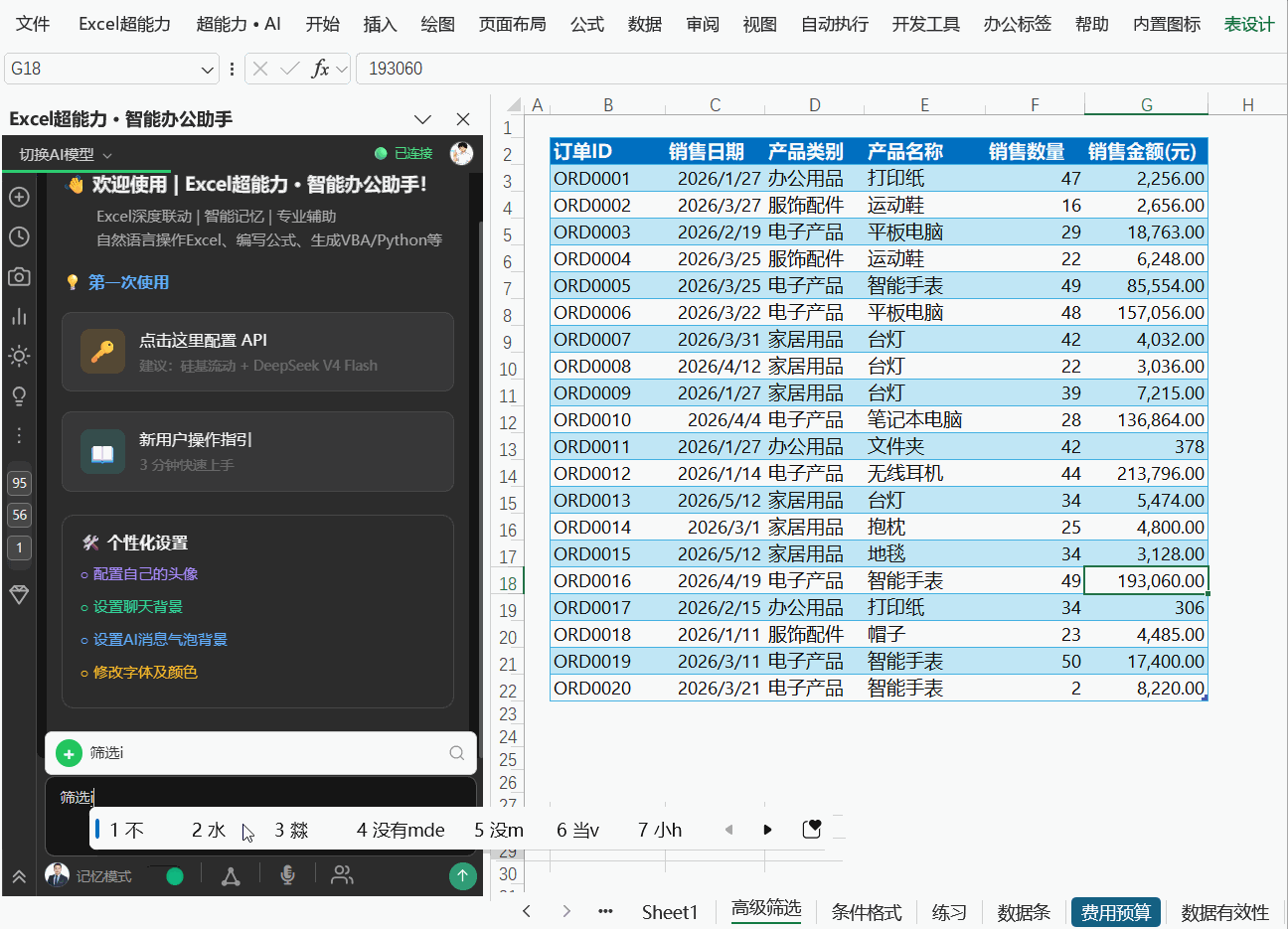This screenshot has width=1288, height=929.
Task: Click the sidebar badge showing 56
Action: (19, 515)
